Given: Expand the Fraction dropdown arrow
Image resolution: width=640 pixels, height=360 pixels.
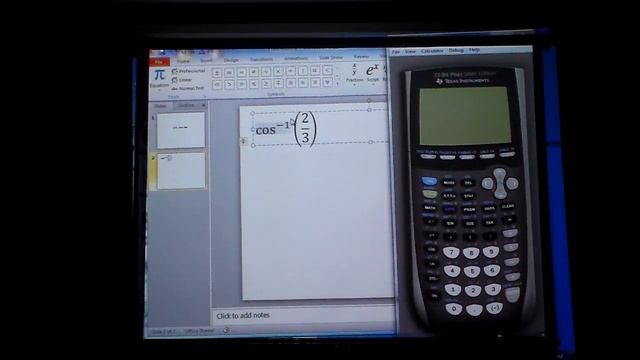Looking at the screenshot, I should click(354, 85).
